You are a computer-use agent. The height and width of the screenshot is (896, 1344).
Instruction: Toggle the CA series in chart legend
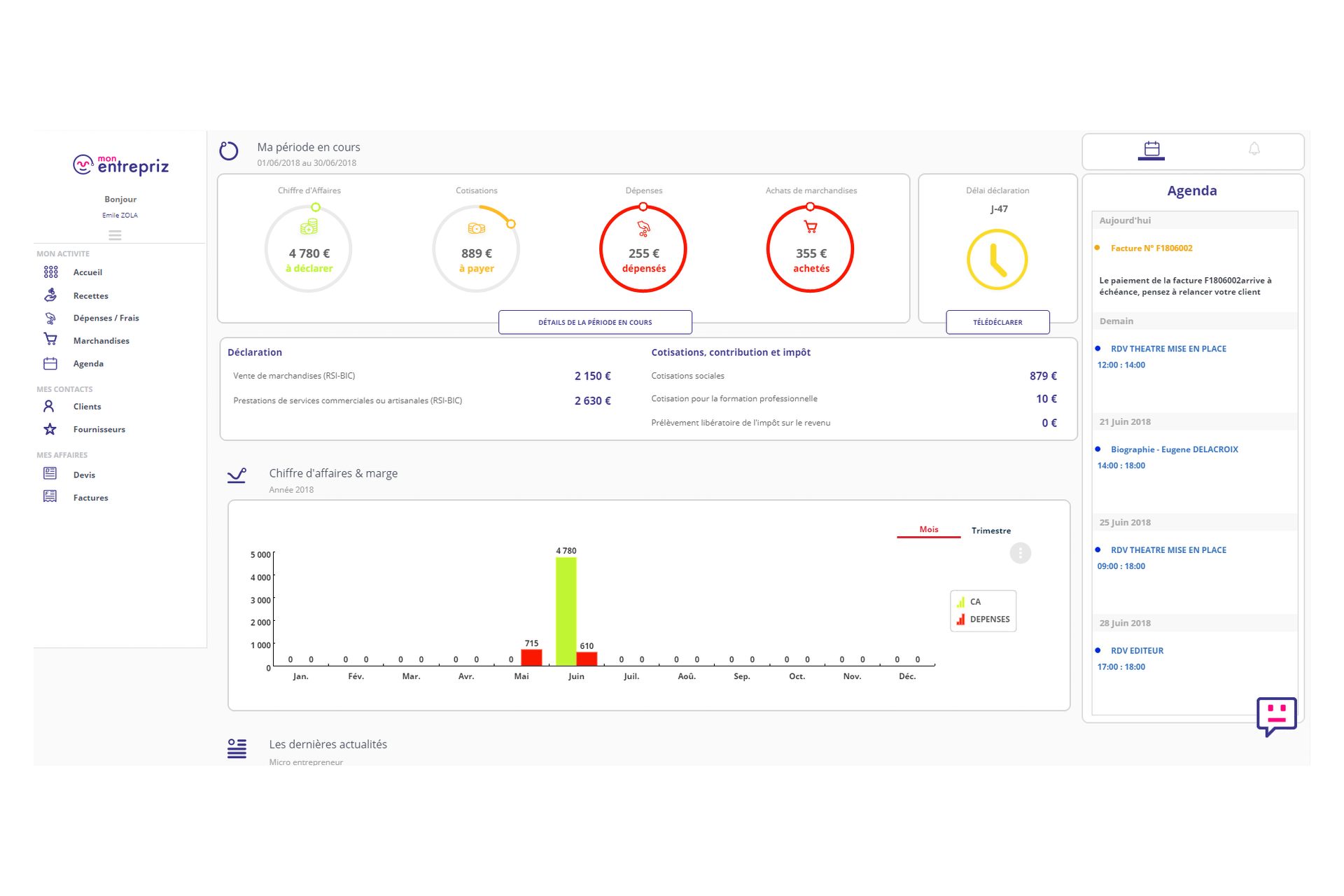(974, 602)
